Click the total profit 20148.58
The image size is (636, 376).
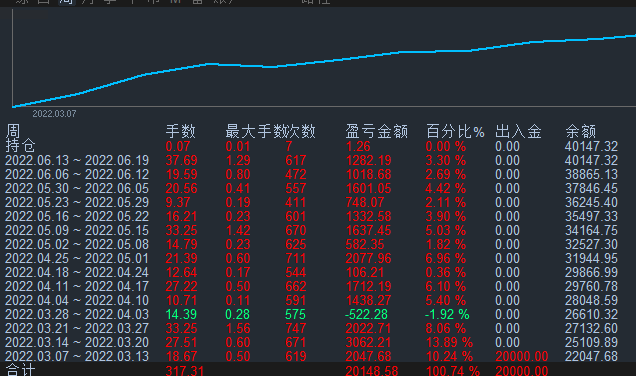pos(372,371)
